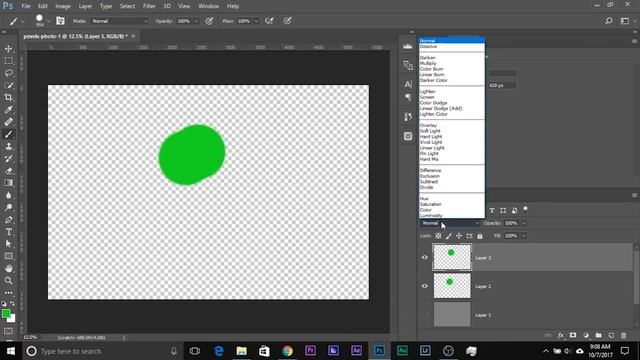Image resolution: width=640 pixels, height=360 pixels.
Task: Select the Eraser tool
Action: 8,171
